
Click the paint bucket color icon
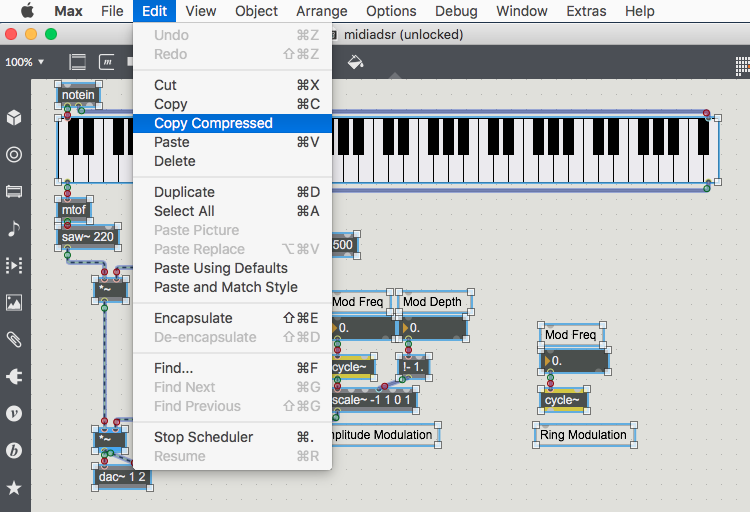click(x=355, y=62)
